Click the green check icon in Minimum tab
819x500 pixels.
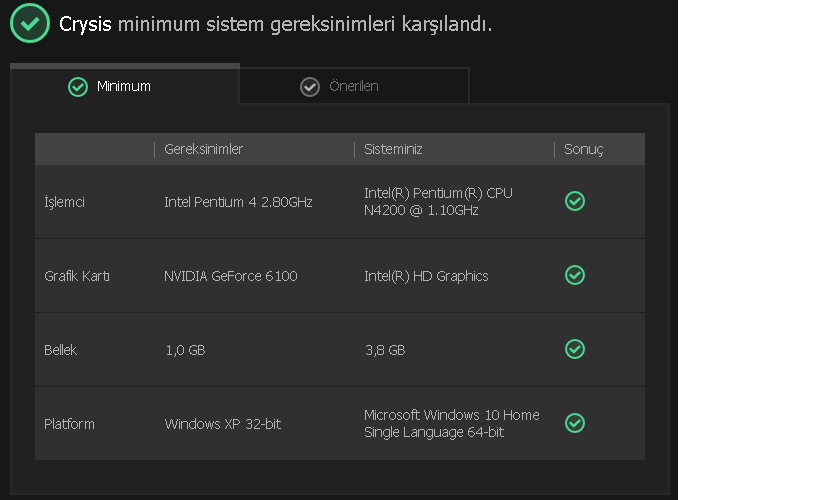tap(78, 87)
